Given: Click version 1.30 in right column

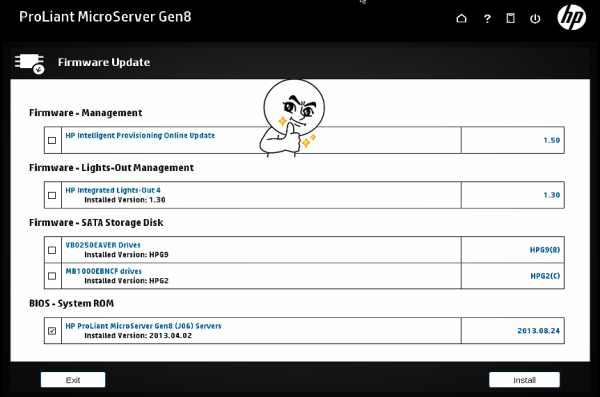Looking at the screenshot, I should [x=551, y=195].
